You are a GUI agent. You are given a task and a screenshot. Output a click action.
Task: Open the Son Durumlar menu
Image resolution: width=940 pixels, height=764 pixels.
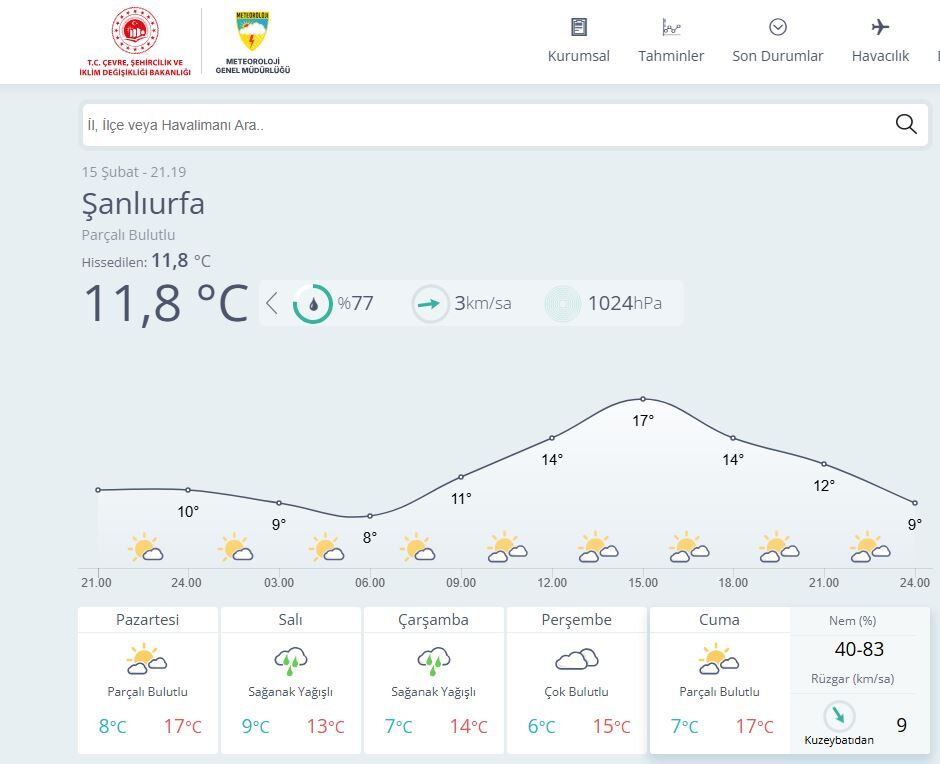tap(778, 56)
